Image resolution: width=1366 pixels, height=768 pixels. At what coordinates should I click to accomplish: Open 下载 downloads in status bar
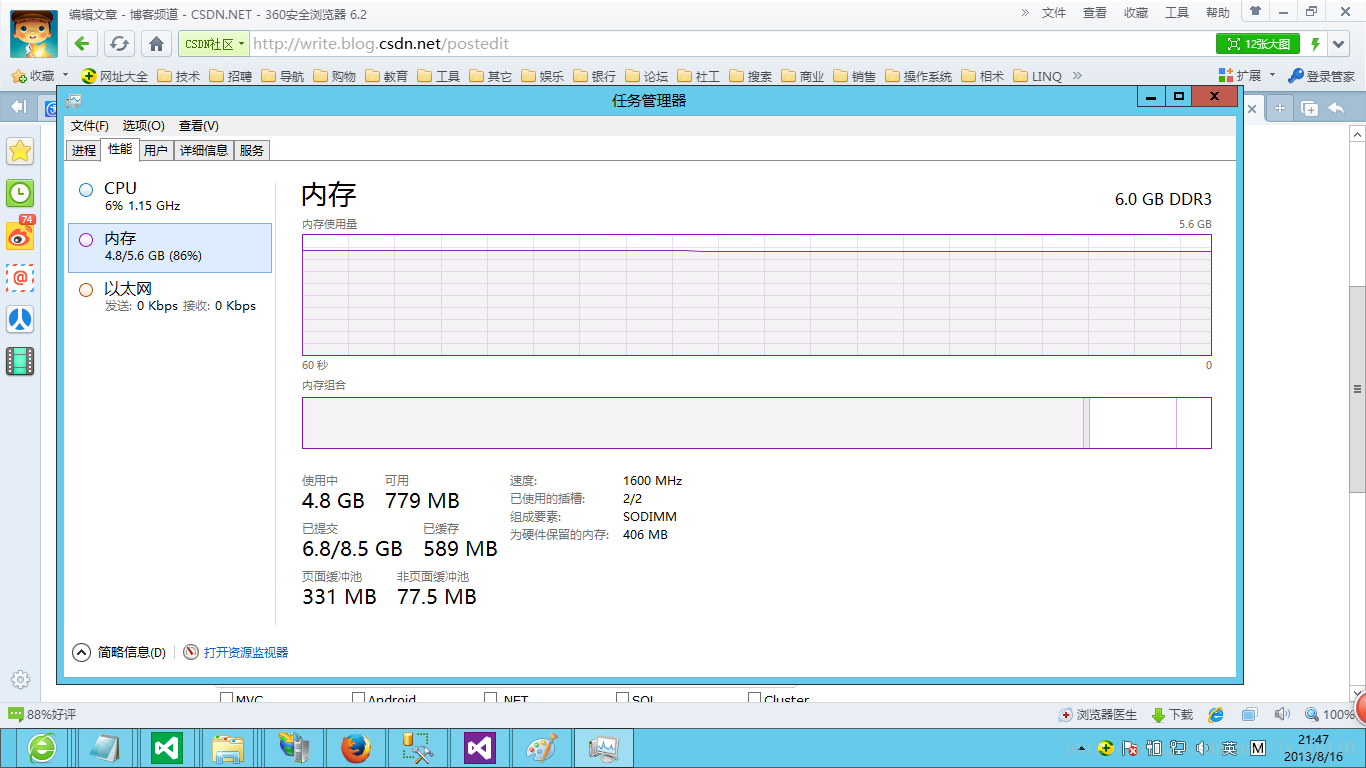click(x=1172, y=715)
